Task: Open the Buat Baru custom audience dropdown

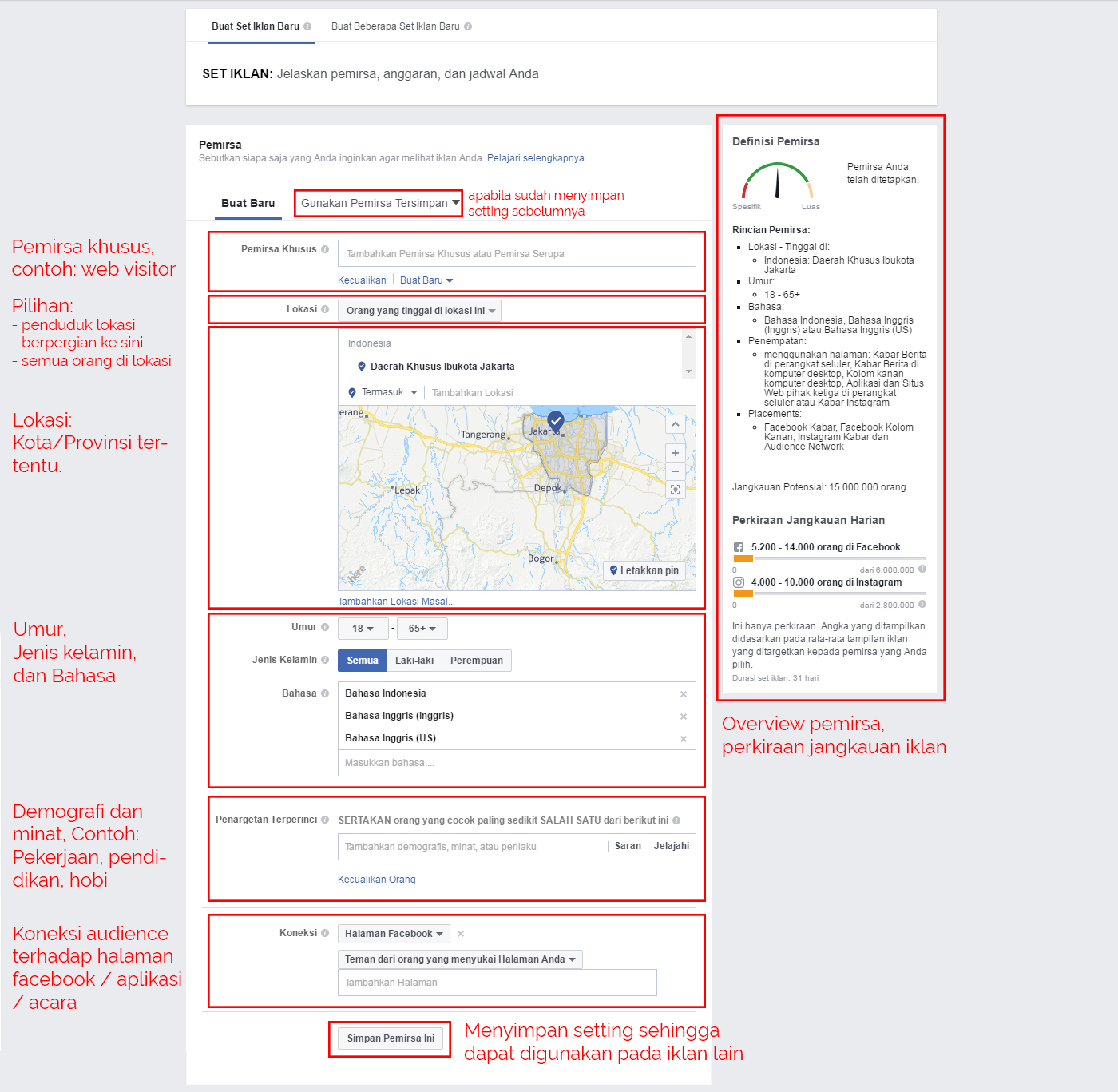Action: tap(426, 280)
